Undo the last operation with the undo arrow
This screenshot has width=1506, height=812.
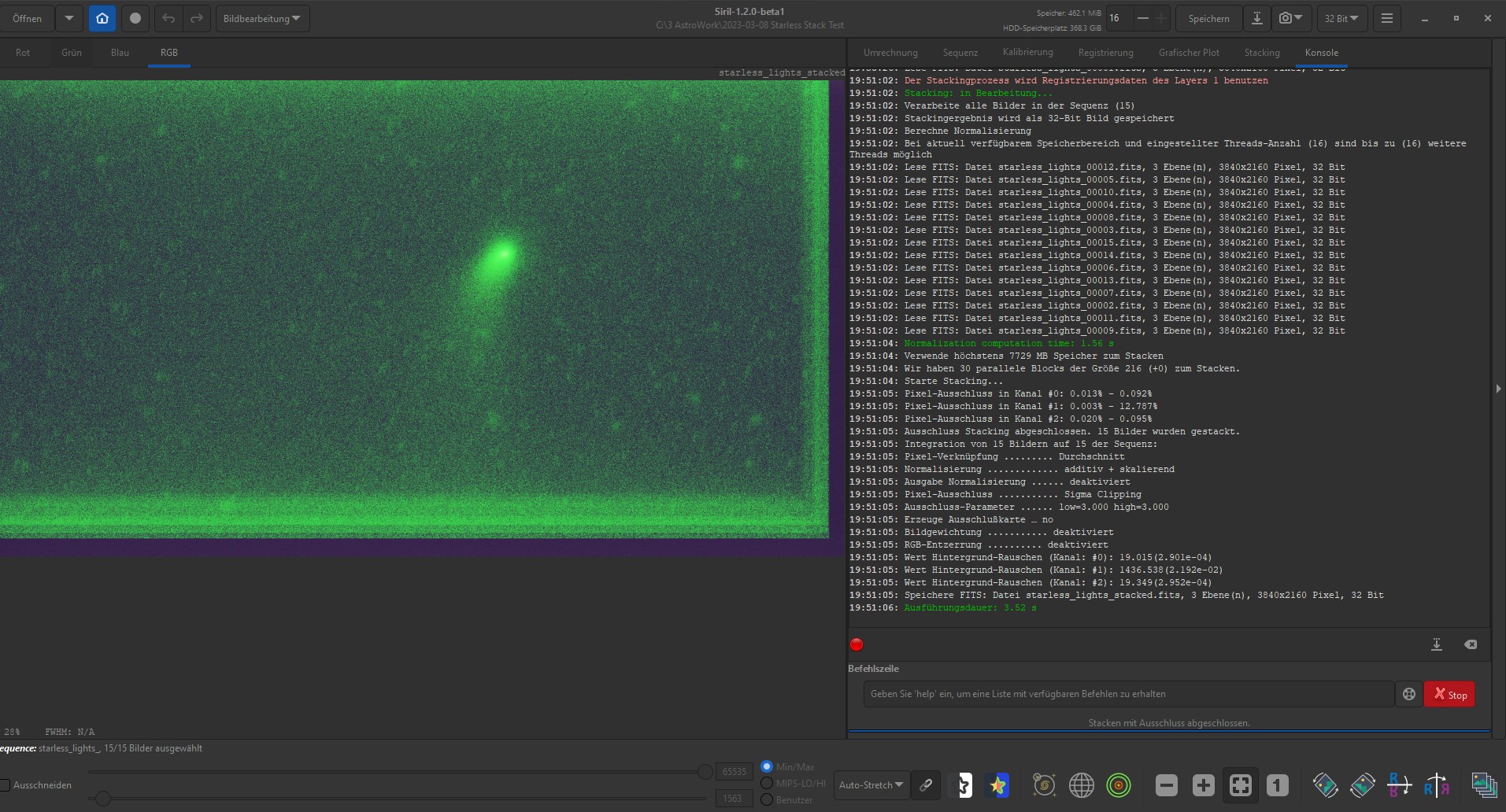pyautogui.click(x=168, y=18)
